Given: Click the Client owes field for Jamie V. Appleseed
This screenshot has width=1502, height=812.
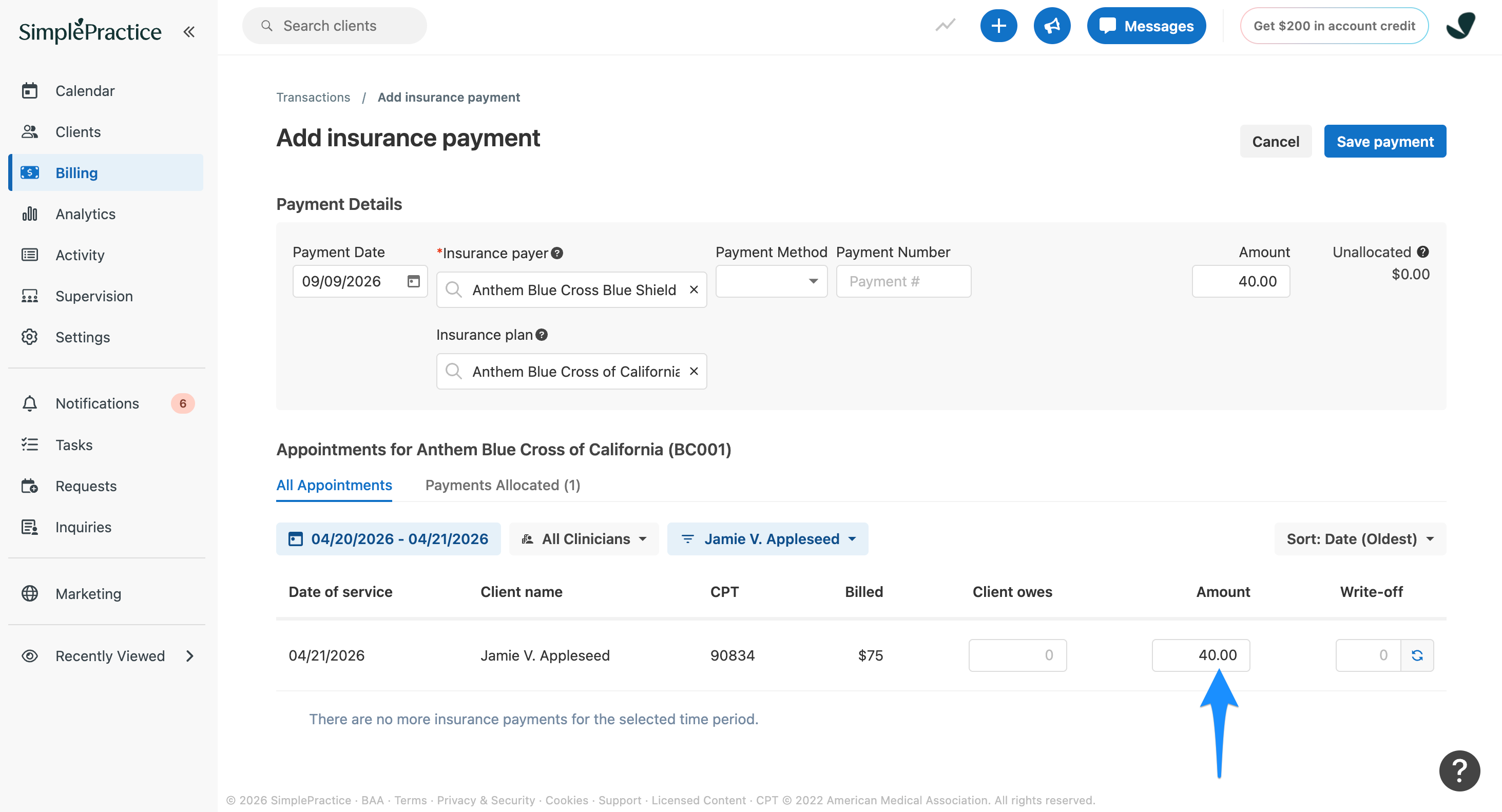Looking at the screenshot, I should (1017, 655).
